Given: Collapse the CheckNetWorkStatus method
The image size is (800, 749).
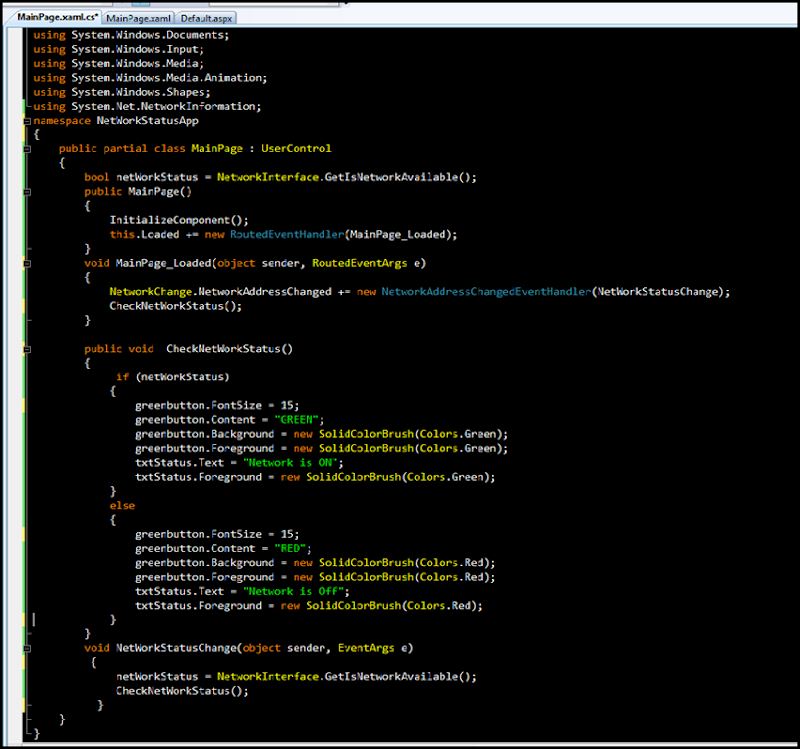Looking at the screenshot, I should 28,349.
